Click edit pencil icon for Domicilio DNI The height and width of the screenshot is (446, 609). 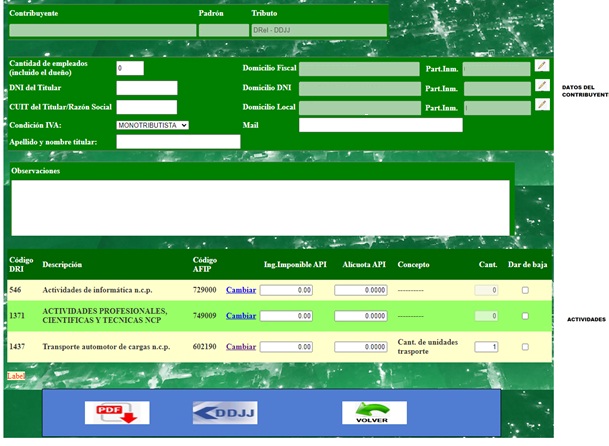(x=541, y=86)
